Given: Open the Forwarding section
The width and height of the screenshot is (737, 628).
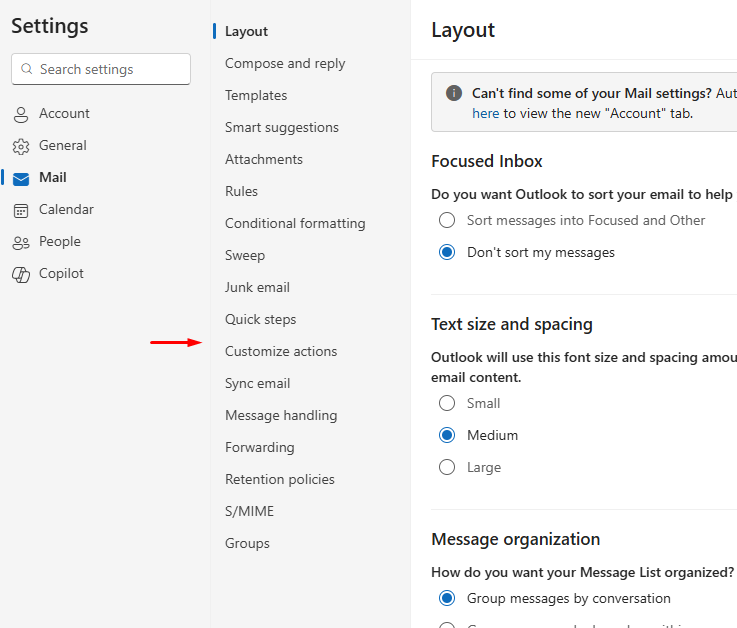Looking at the screenshot, I should [x=259, y=447].
